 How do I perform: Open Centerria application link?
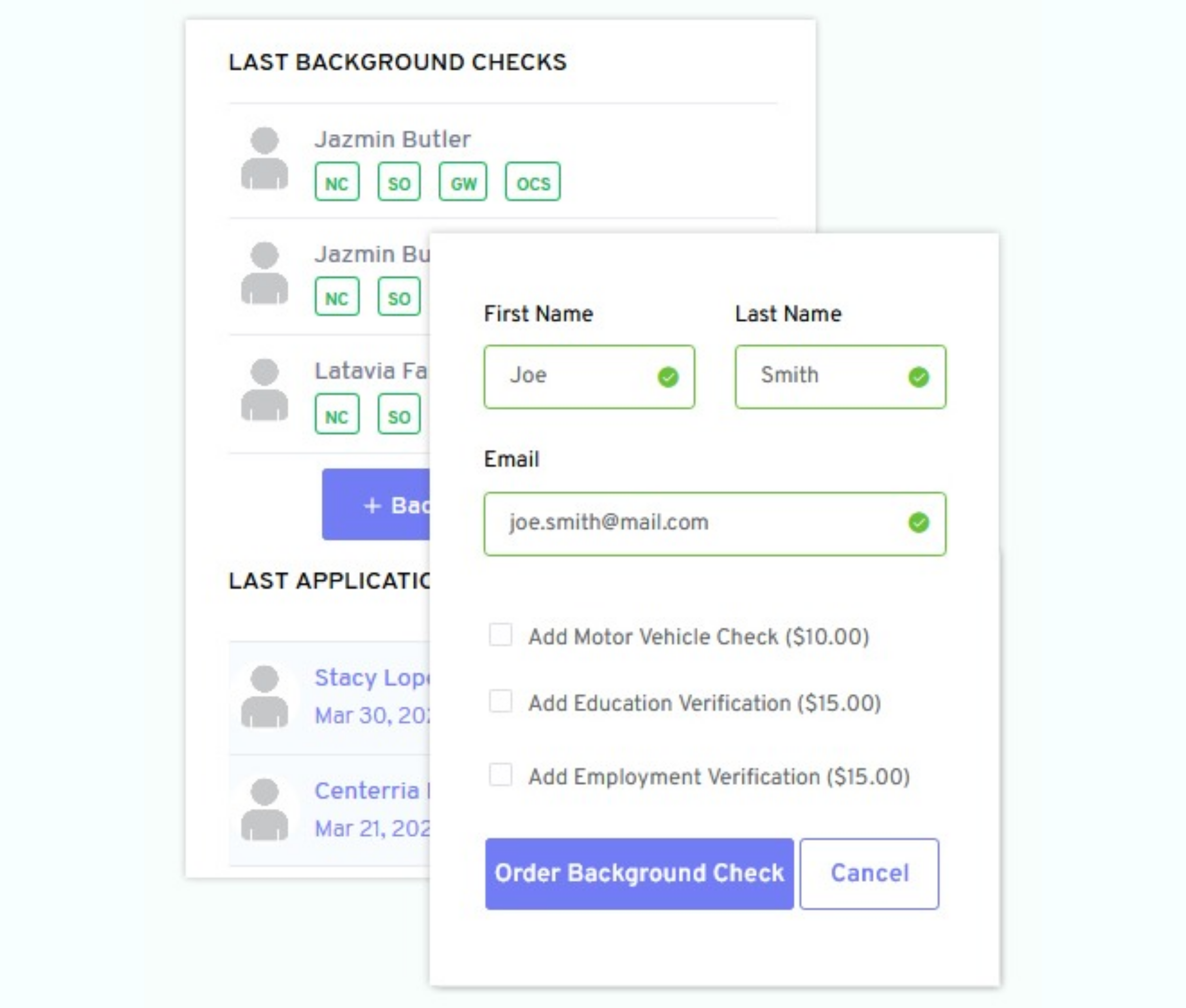367,791
